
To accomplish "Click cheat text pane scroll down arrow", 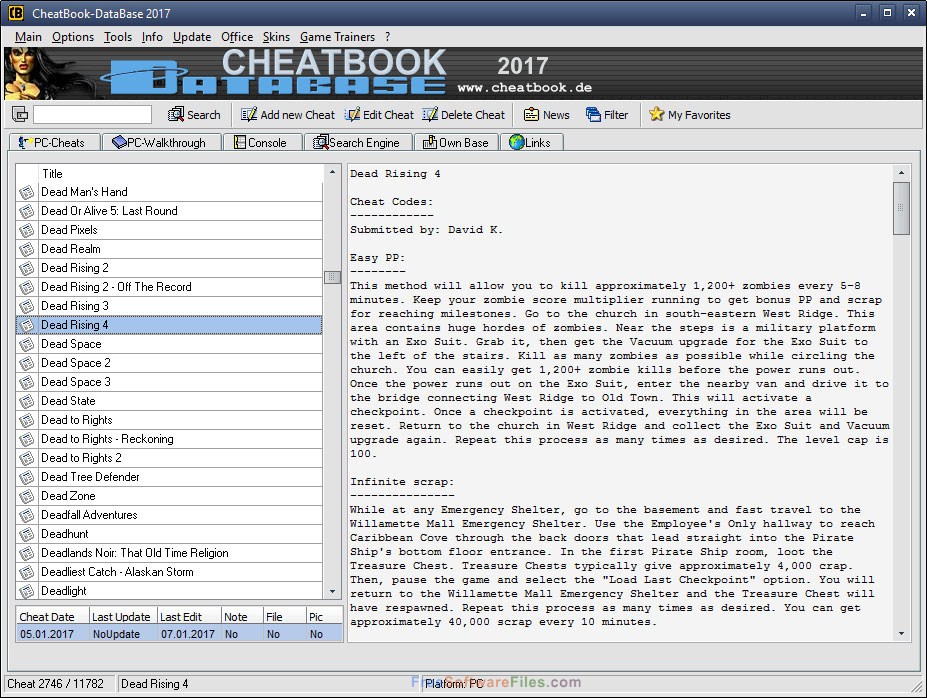I will point(901,634).
